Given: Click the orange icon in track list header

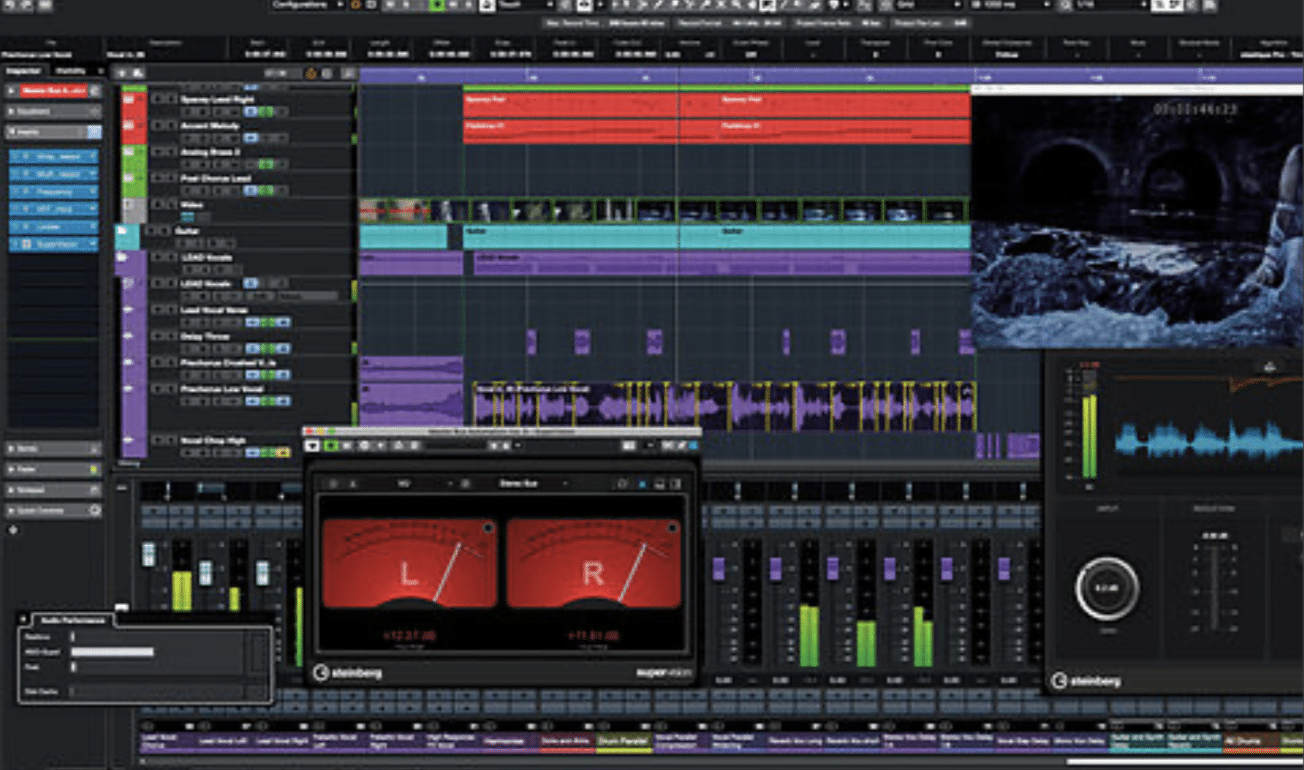Looking at the screenshot, I should 312,73.
